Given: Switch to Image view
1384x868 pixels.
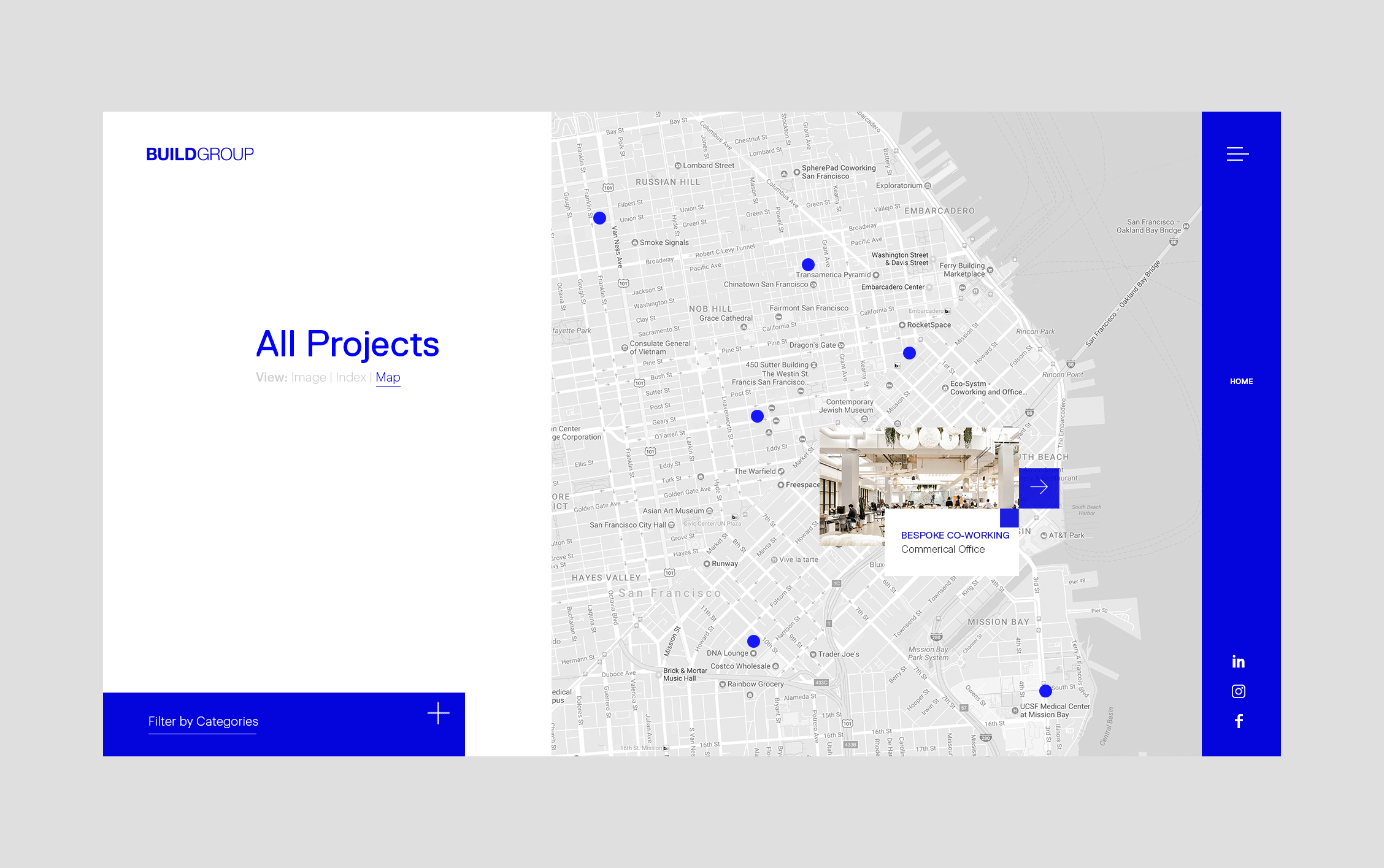Looking at the screenshot, I should [x=309, y=377].
